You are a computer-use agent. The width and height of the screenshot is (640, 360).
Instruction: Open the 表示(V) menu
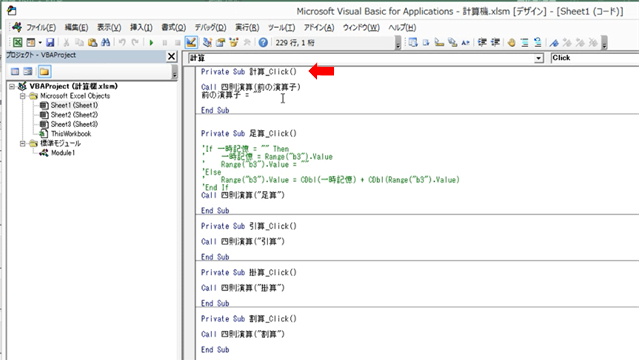point(109,27)
